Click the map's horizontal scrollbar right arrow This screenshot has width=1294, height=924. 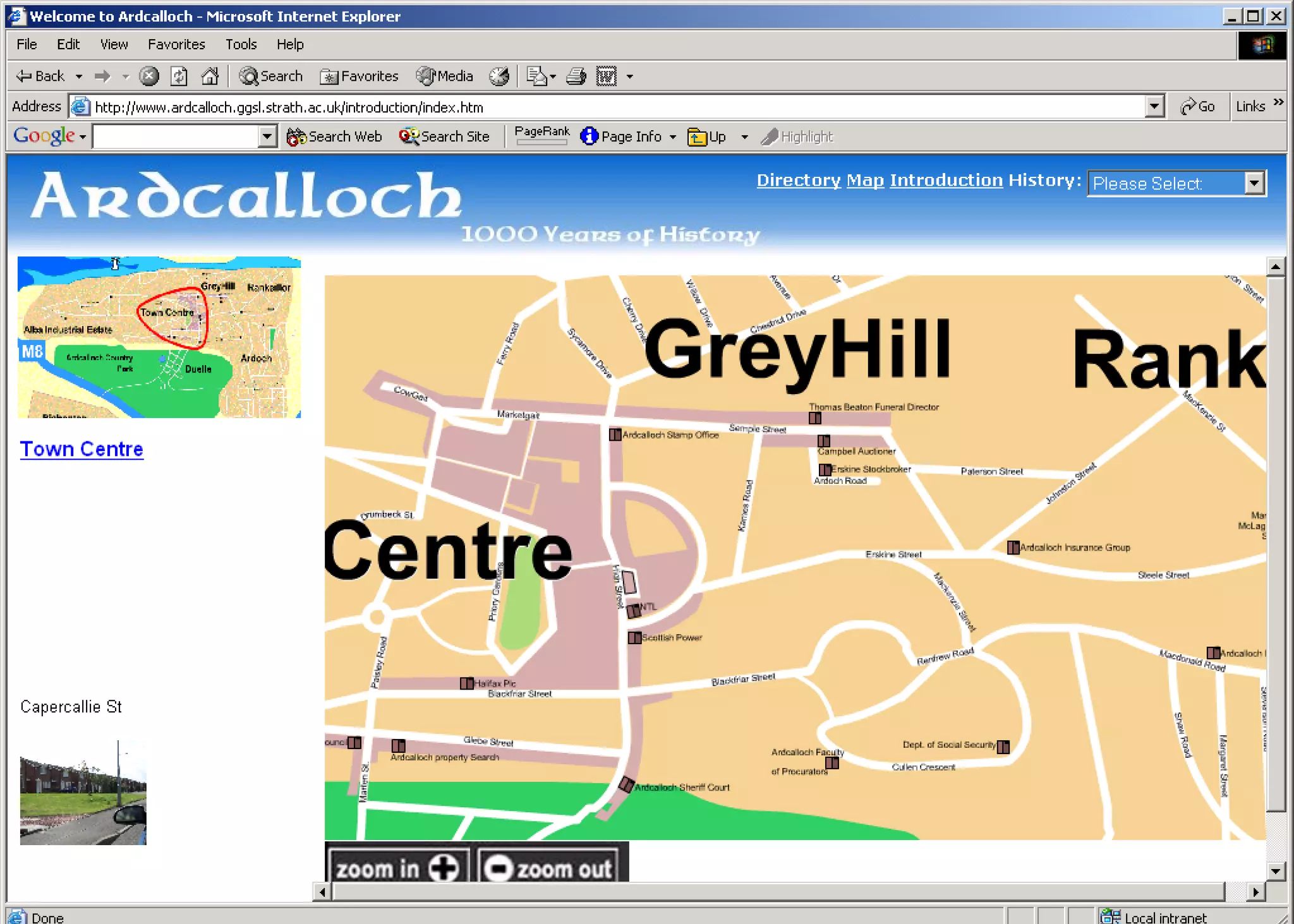pos(1255,892)
